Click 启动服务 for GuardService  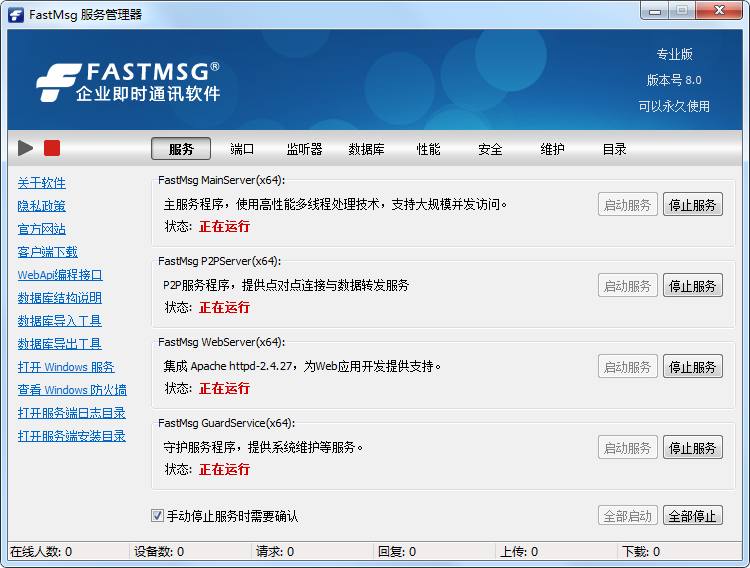click(628, 447)
